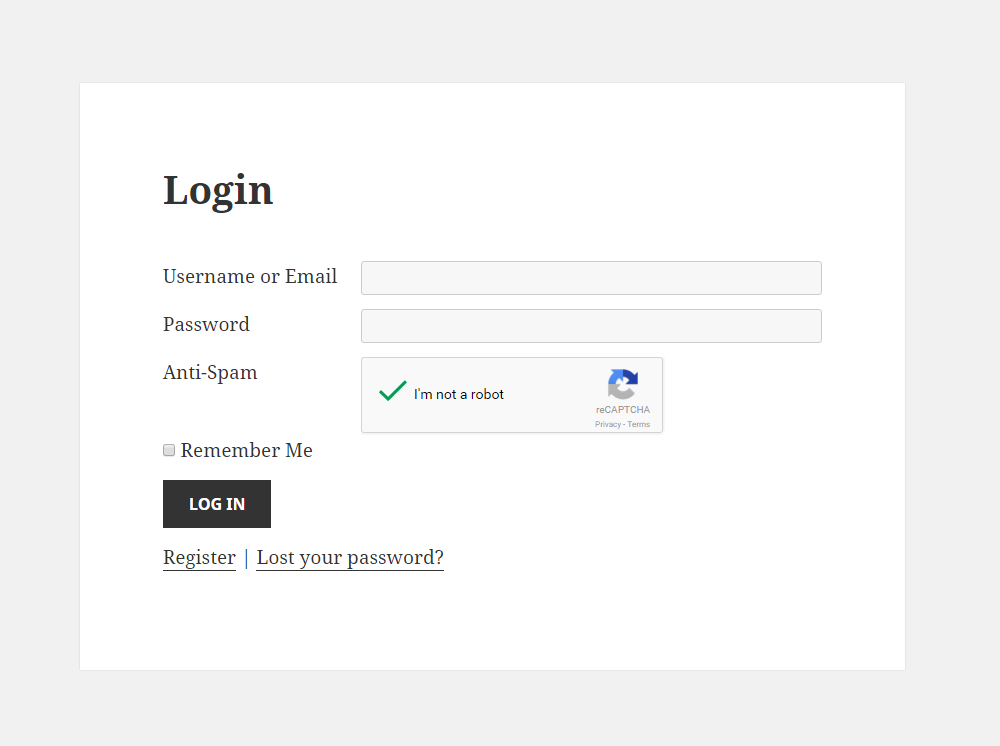Toggle the Remember Me checkbox
Image resolution: width=1000 pixels, height=746 pixels.
(169, 450)
